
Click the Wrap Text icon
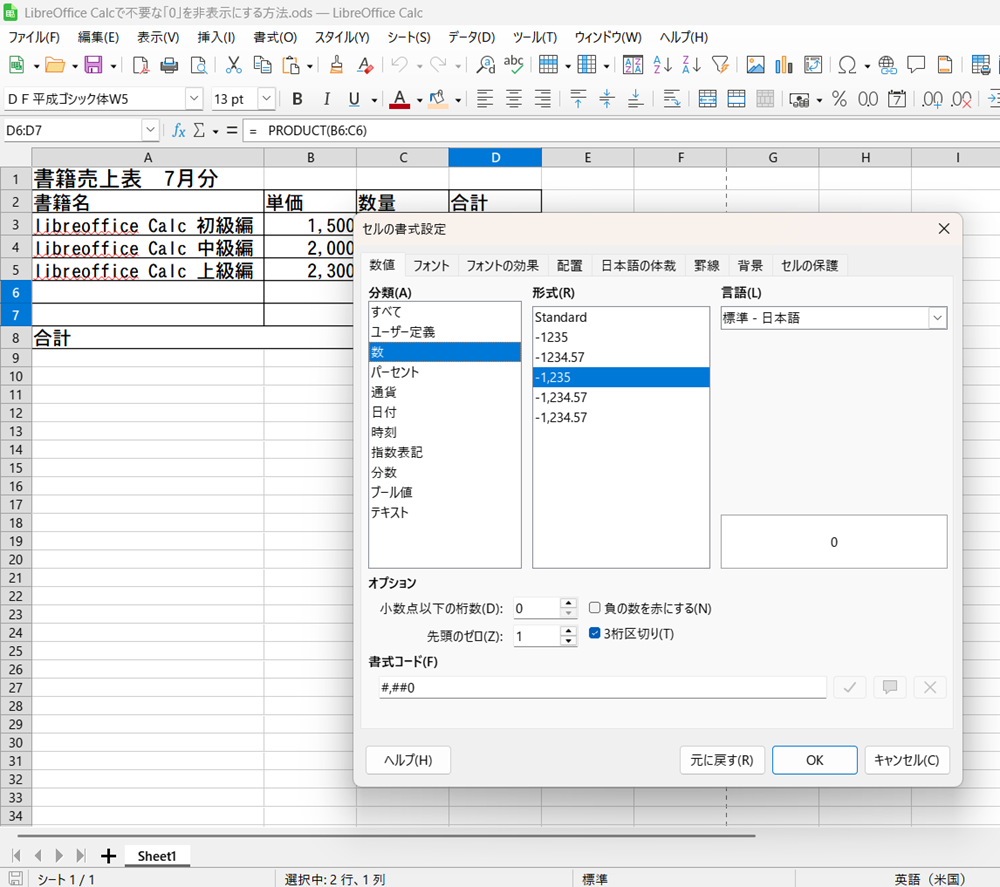coord(672,99)
